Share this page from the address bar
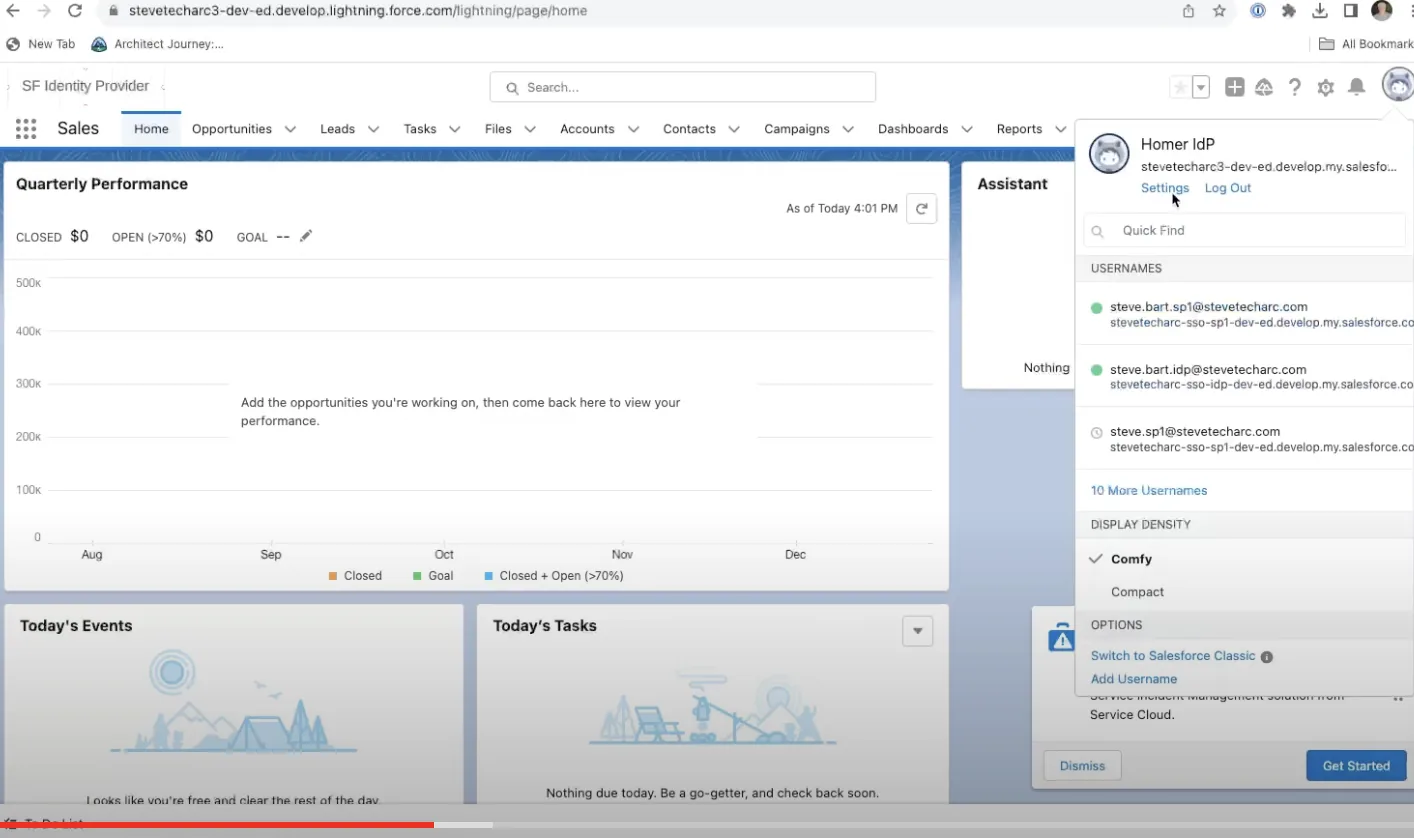The width and height of the screenshot is (1414, 838). pyautogui.click(x=1188, y=11)
